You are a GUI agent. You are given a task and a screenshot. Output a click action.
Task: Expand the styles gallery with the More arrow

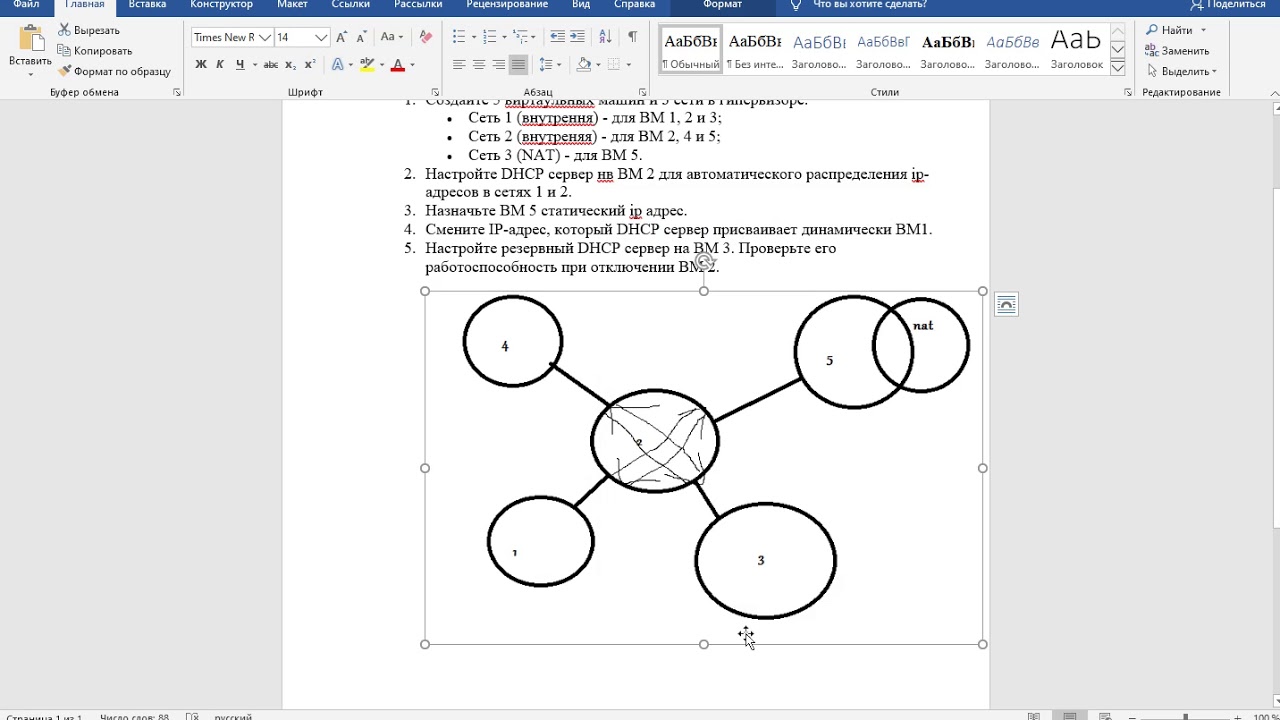(1118, 68)
